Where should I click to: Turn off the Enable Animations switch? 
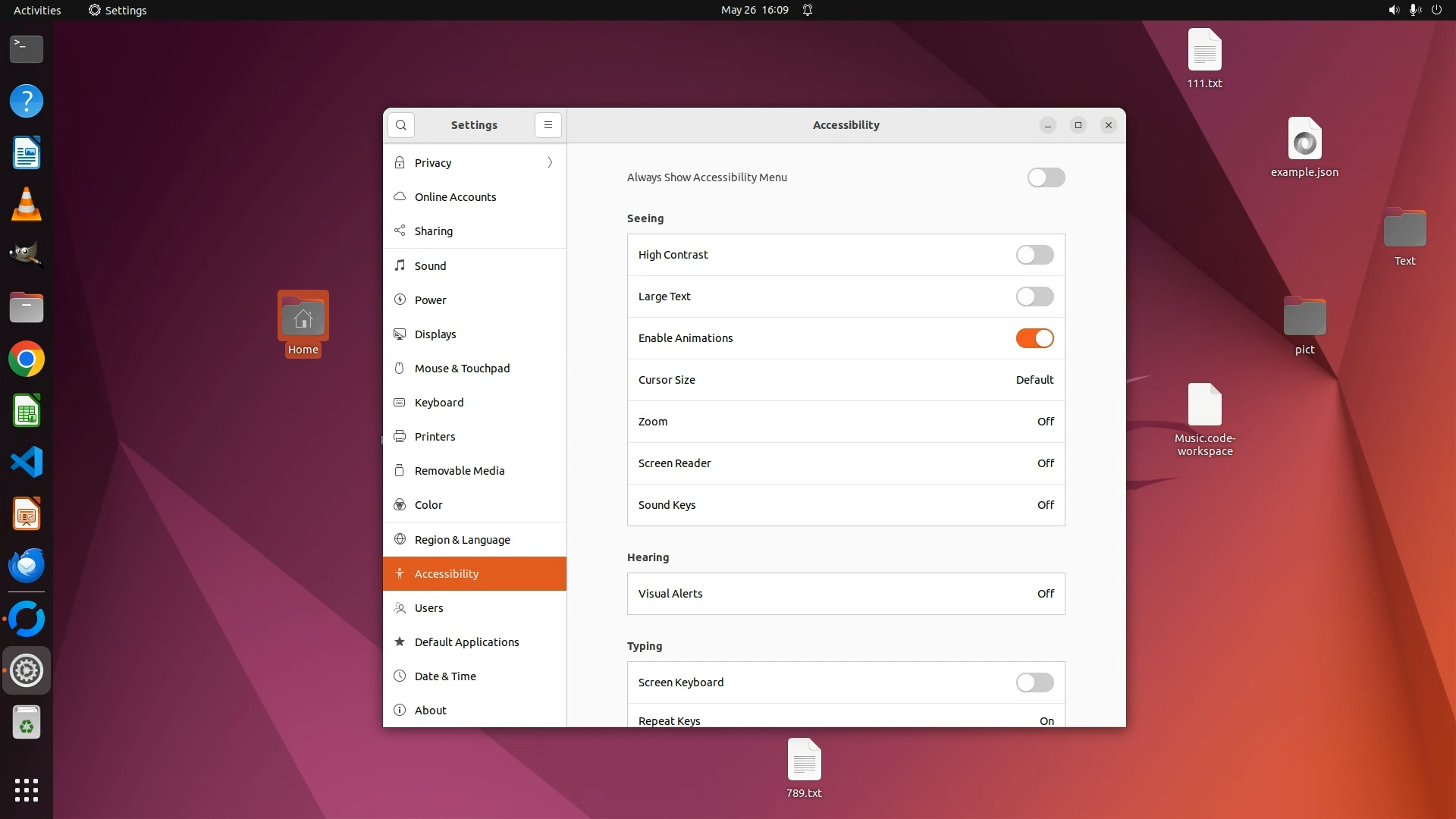(x=1034, y=338)
